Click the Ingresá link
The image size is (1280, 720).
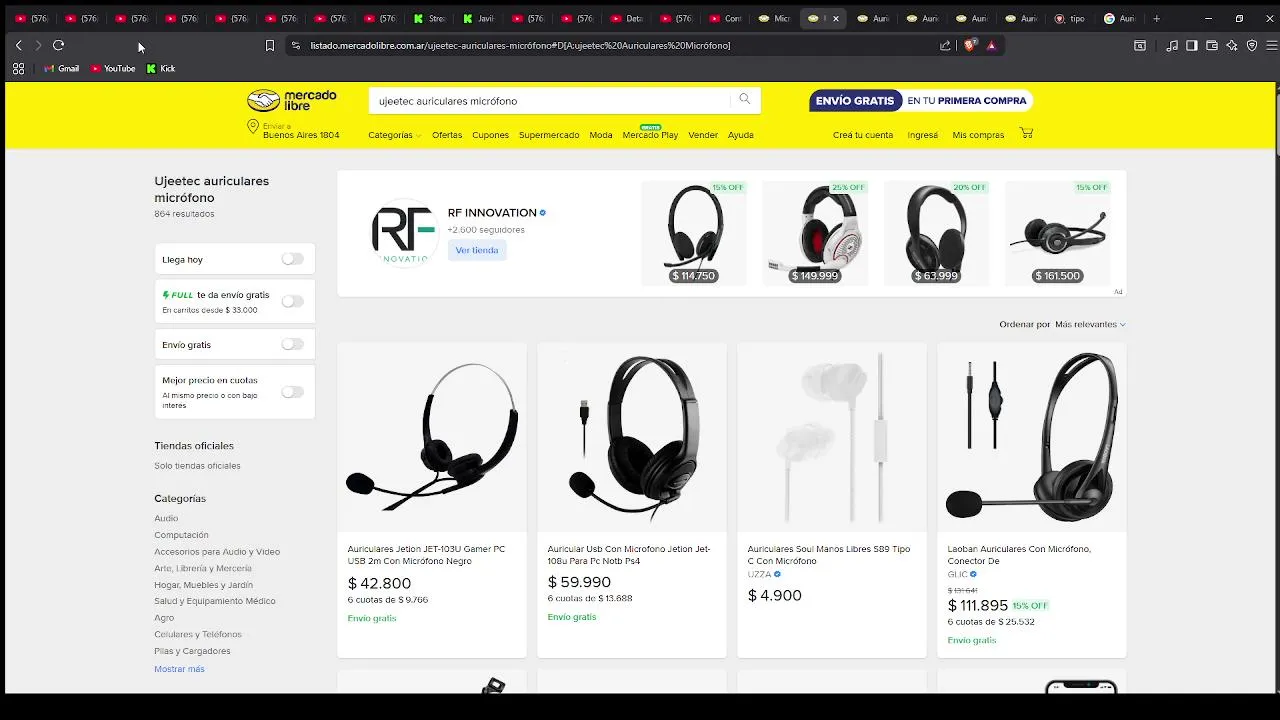[922, 135]
